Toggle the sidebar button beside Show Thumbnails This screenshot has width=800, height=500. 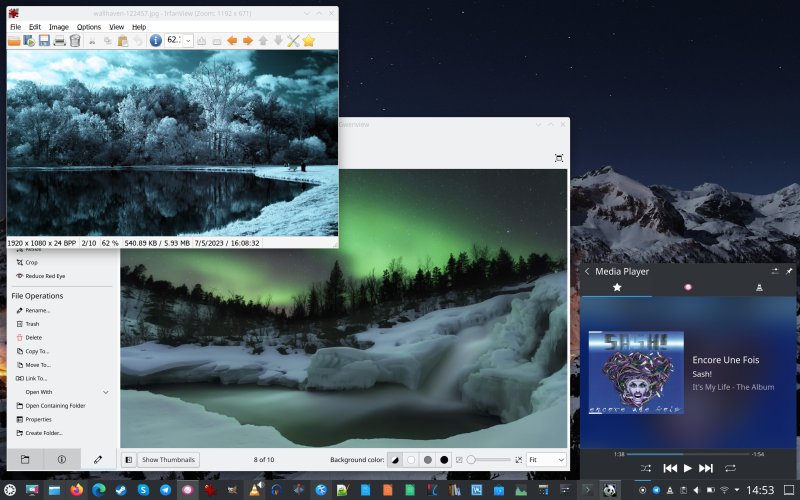coord(129,459)
